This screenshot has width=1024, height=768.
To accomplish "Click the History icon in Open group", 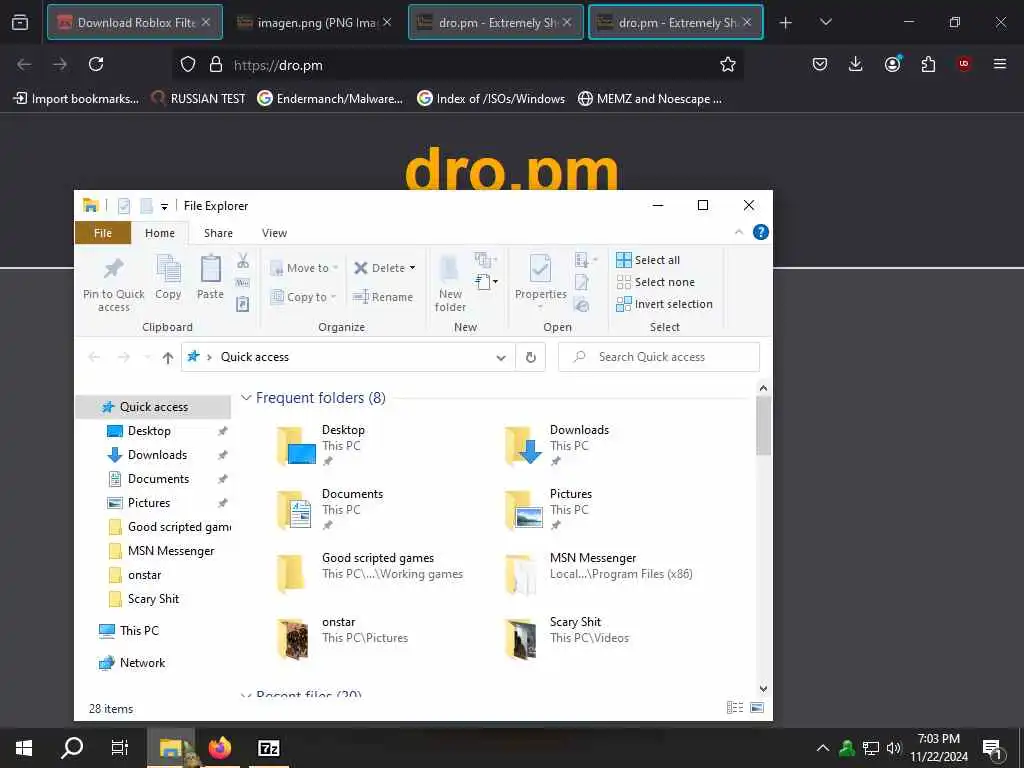I will point(581,304).
